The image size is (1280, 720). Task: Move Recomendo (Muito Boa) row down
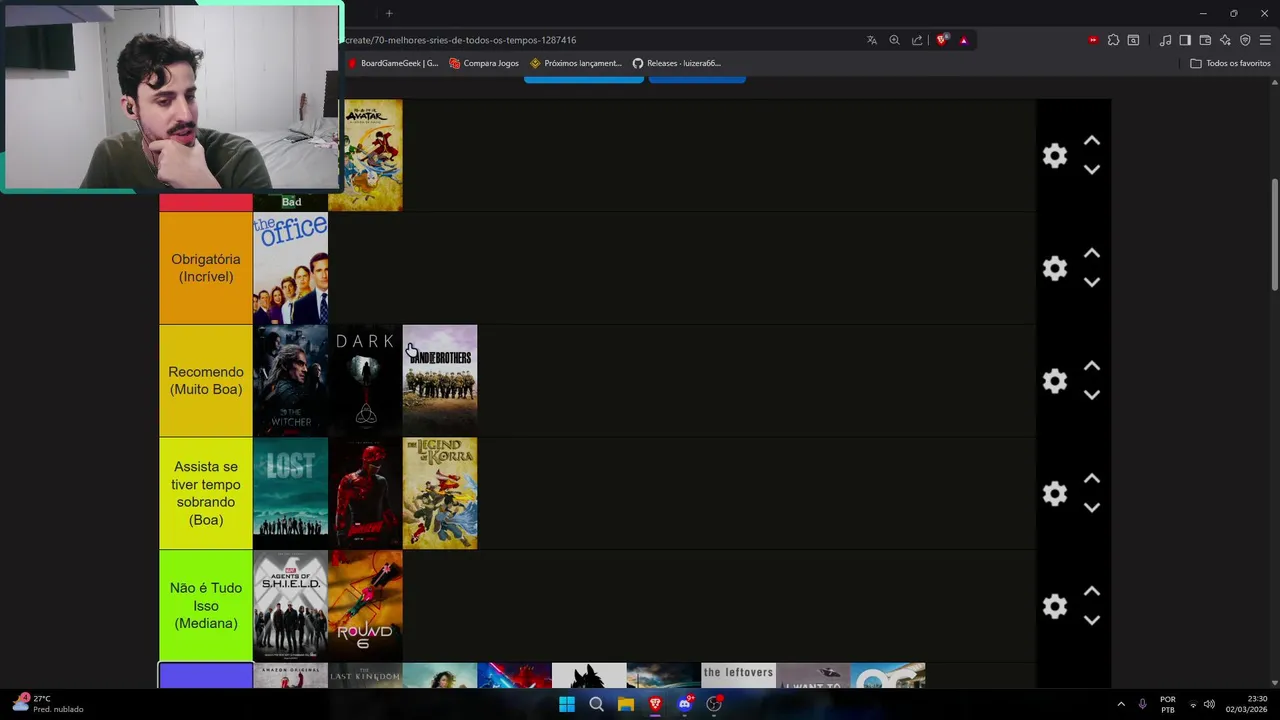(x=1092, y=395)
